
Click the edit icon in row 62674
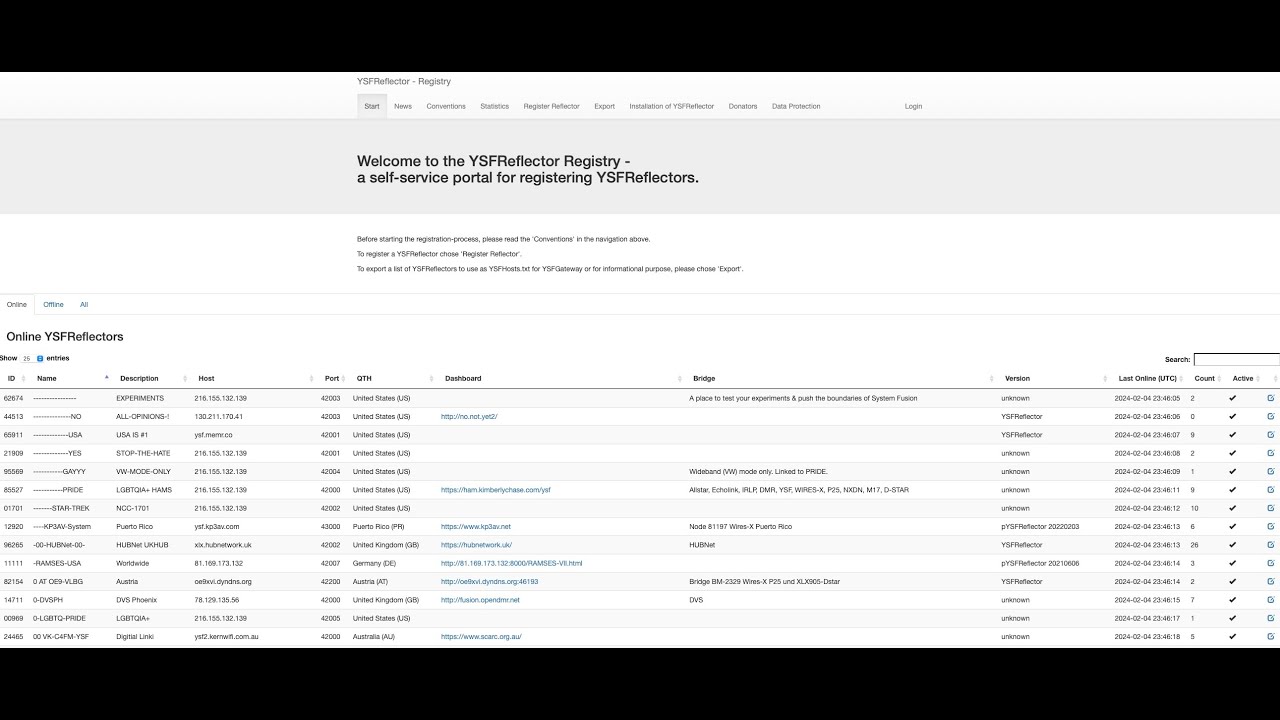click(x=1271, y=398)
